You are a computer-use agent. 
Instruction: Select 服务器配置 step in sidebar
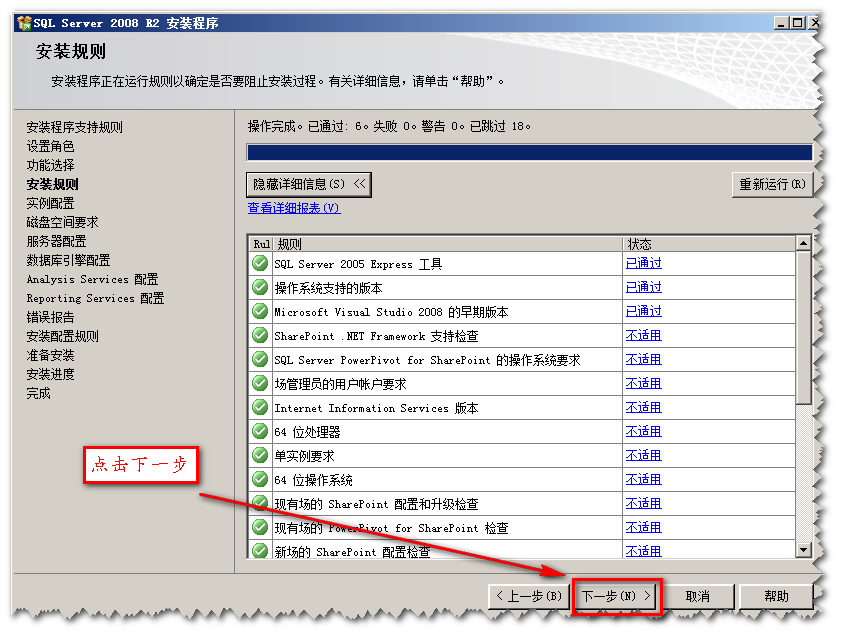tap(56, 241)
